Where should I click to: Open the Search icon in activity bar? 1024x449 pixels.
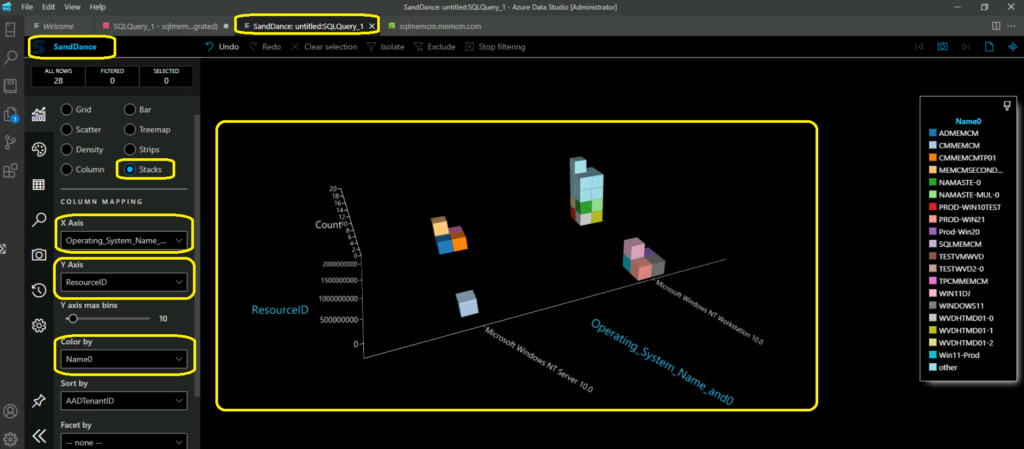coord(10,58)
